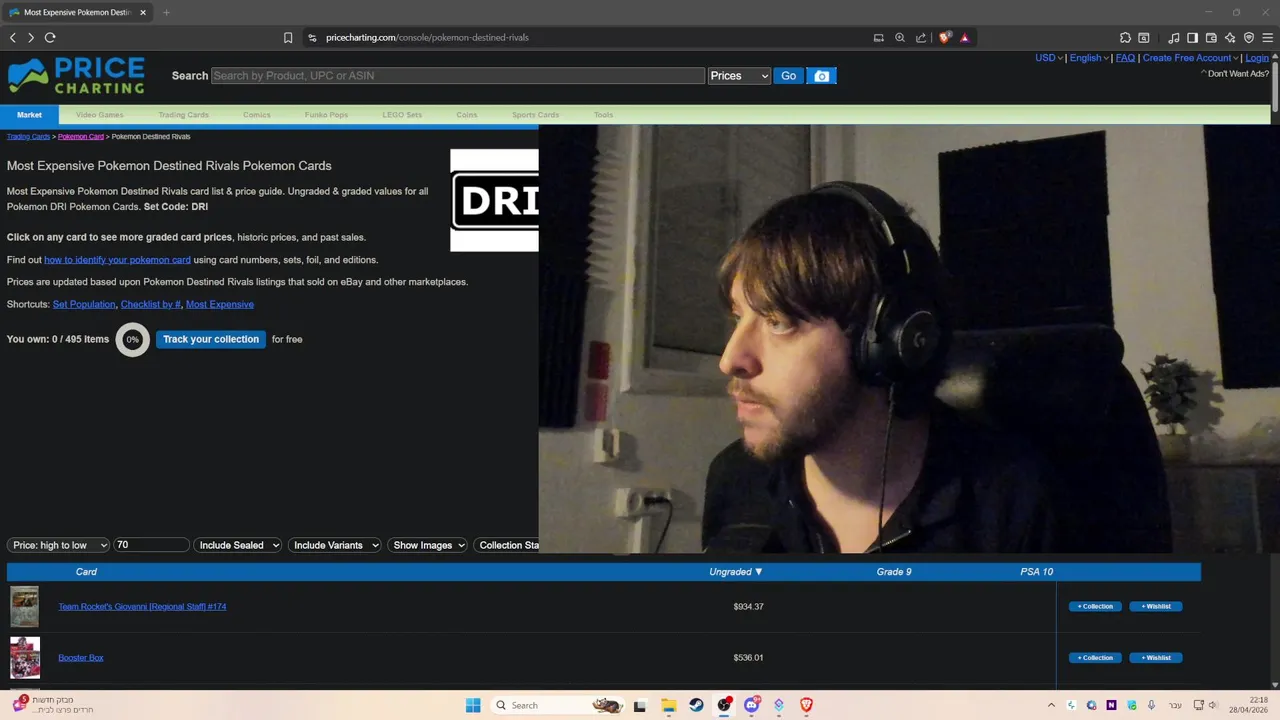Open the Include Sealed filter dropdown
The width and height of the screenshot is (1280, 720).
click(x=237, y=545)
